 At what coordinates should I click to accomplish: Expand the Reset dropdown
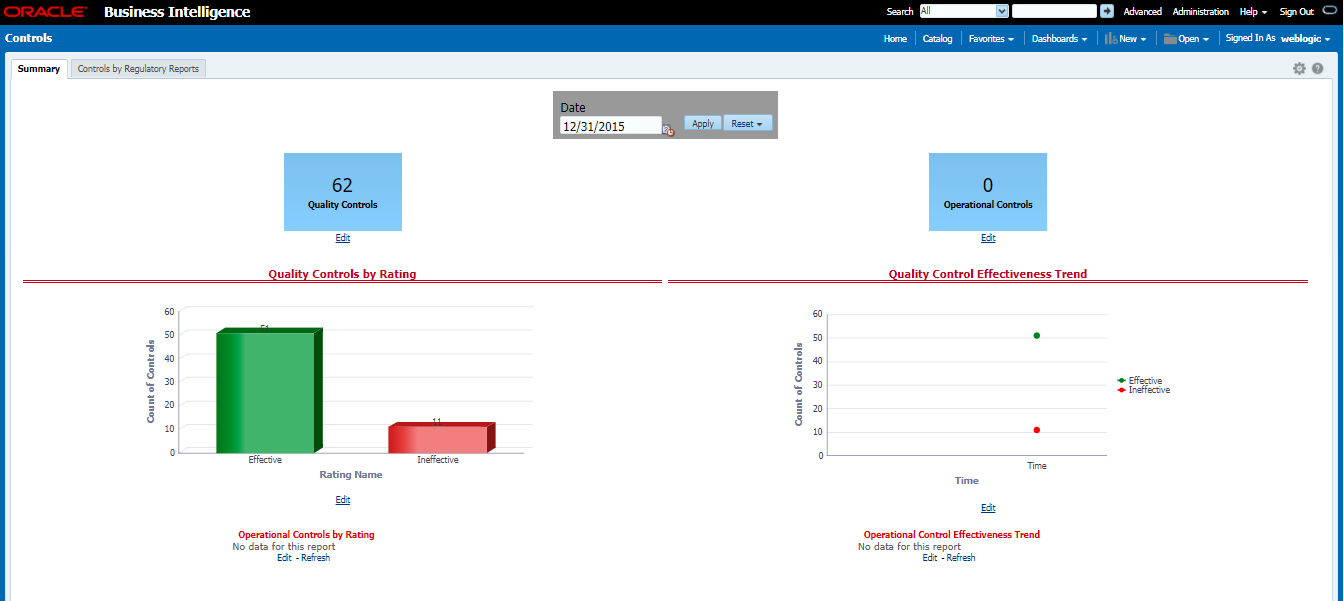758,123
